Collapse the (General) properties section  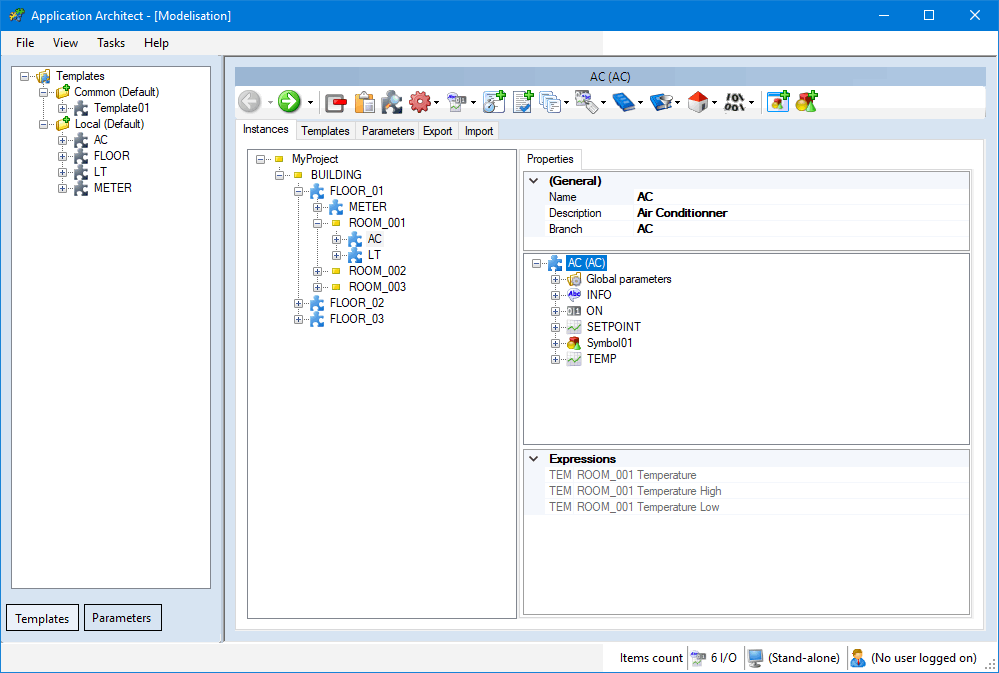(x=534, y=181)
